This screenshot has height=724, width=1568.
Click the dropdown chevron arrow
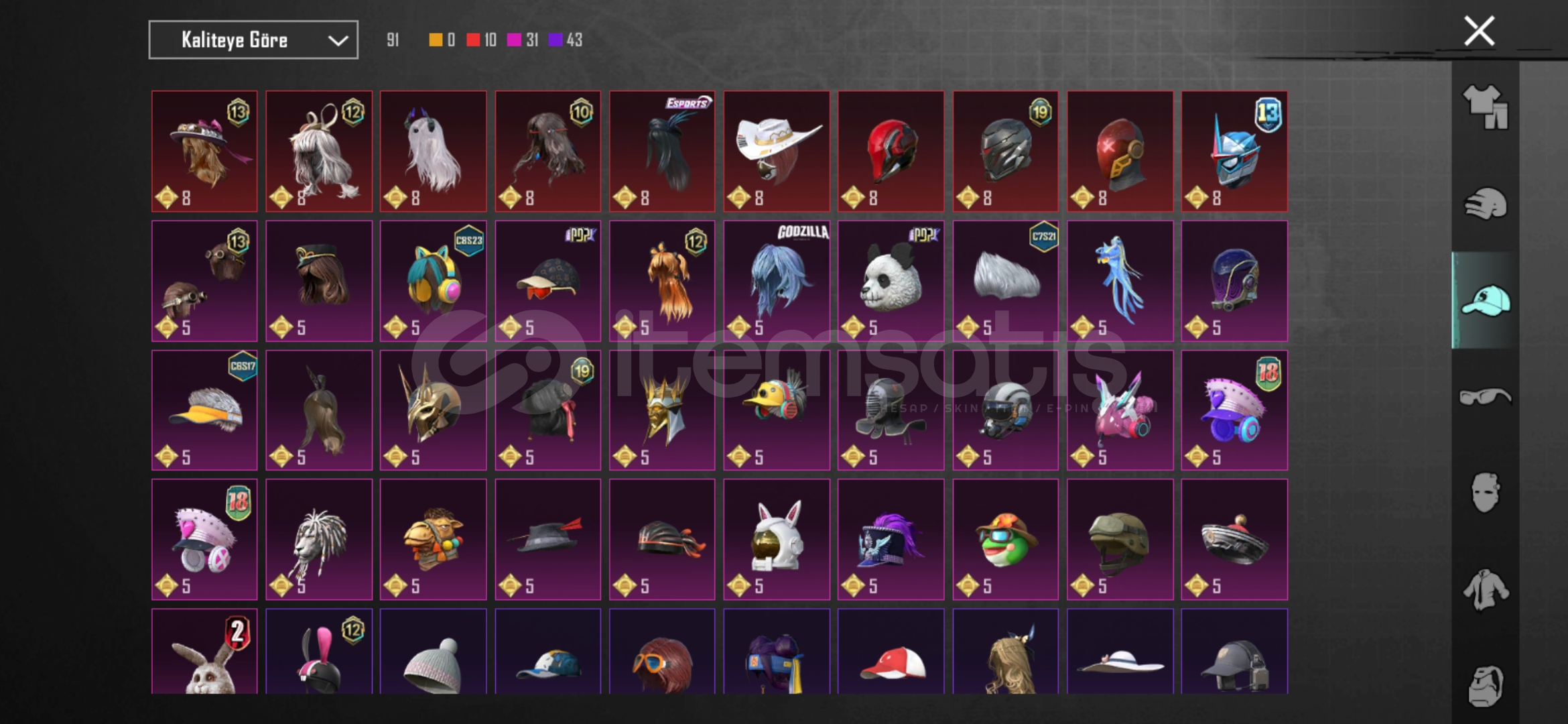click(x=338, y=41)
